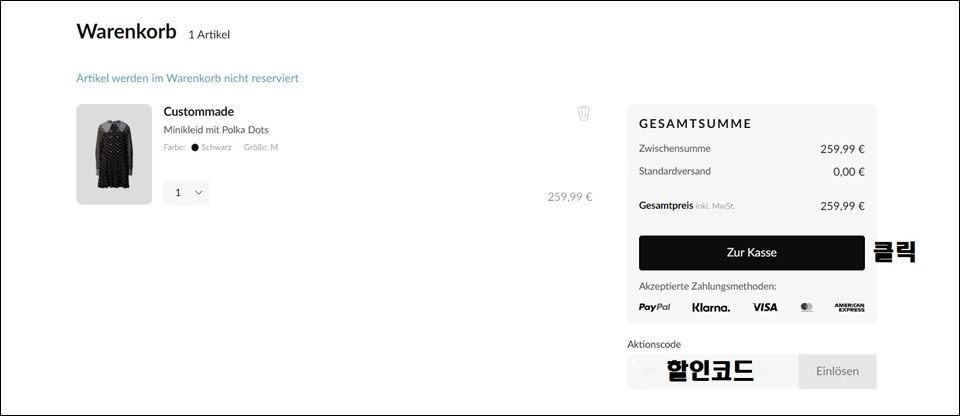This screenshot has width=960, height=416.
Task: Click the American Express logo
Action: 849,307
